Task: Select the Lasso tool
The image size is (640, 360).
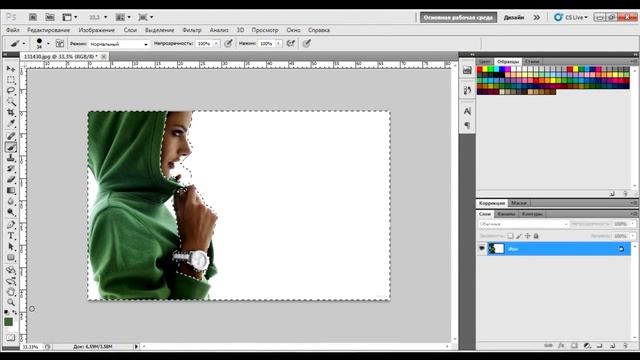Action: click(11, 90)
